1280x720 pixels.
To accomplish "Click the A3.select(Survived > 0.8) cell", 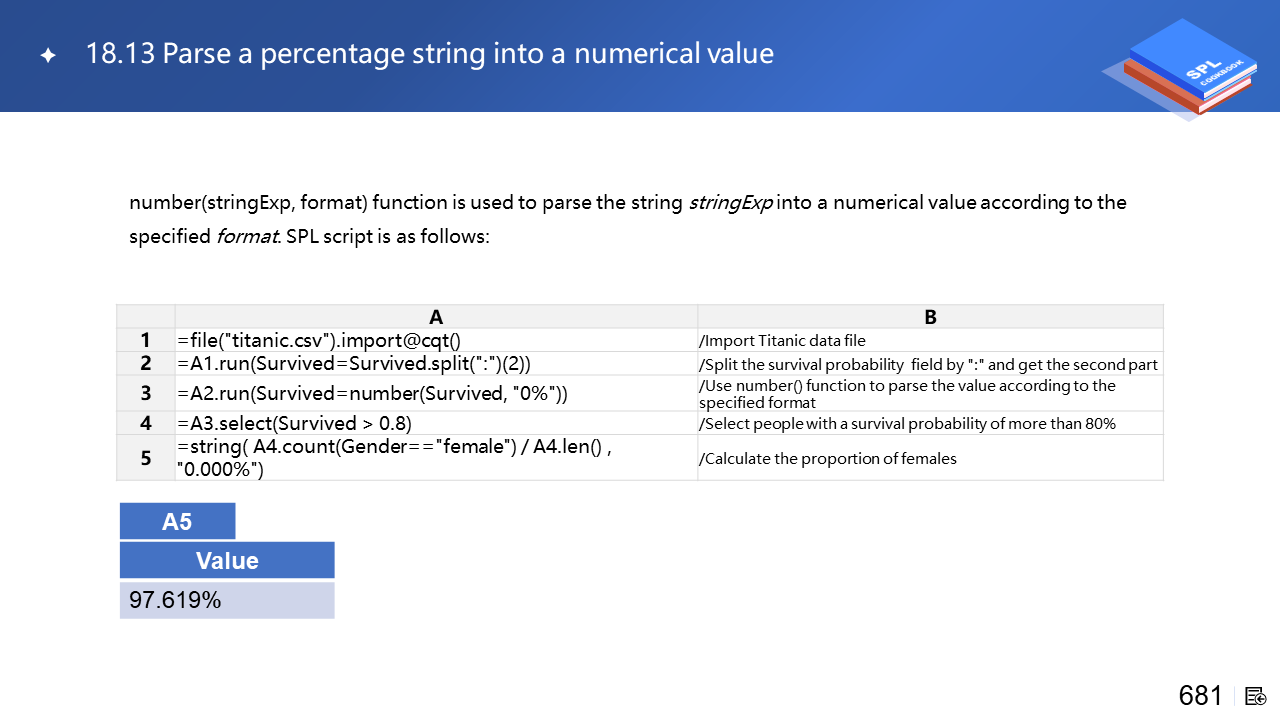I will tap(295, 423).
